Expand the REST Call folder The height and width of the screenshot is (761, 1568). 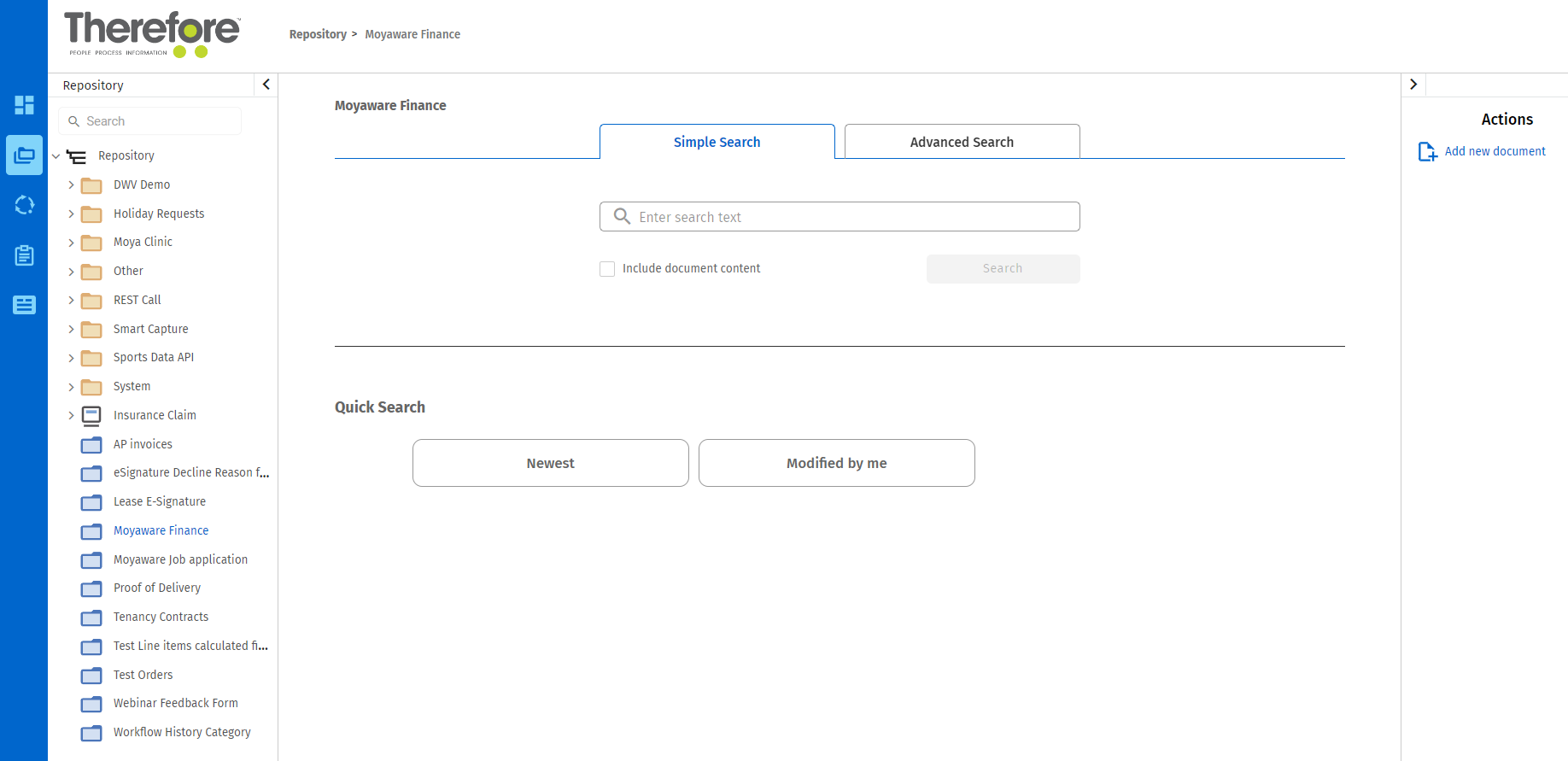pos(71,300)
